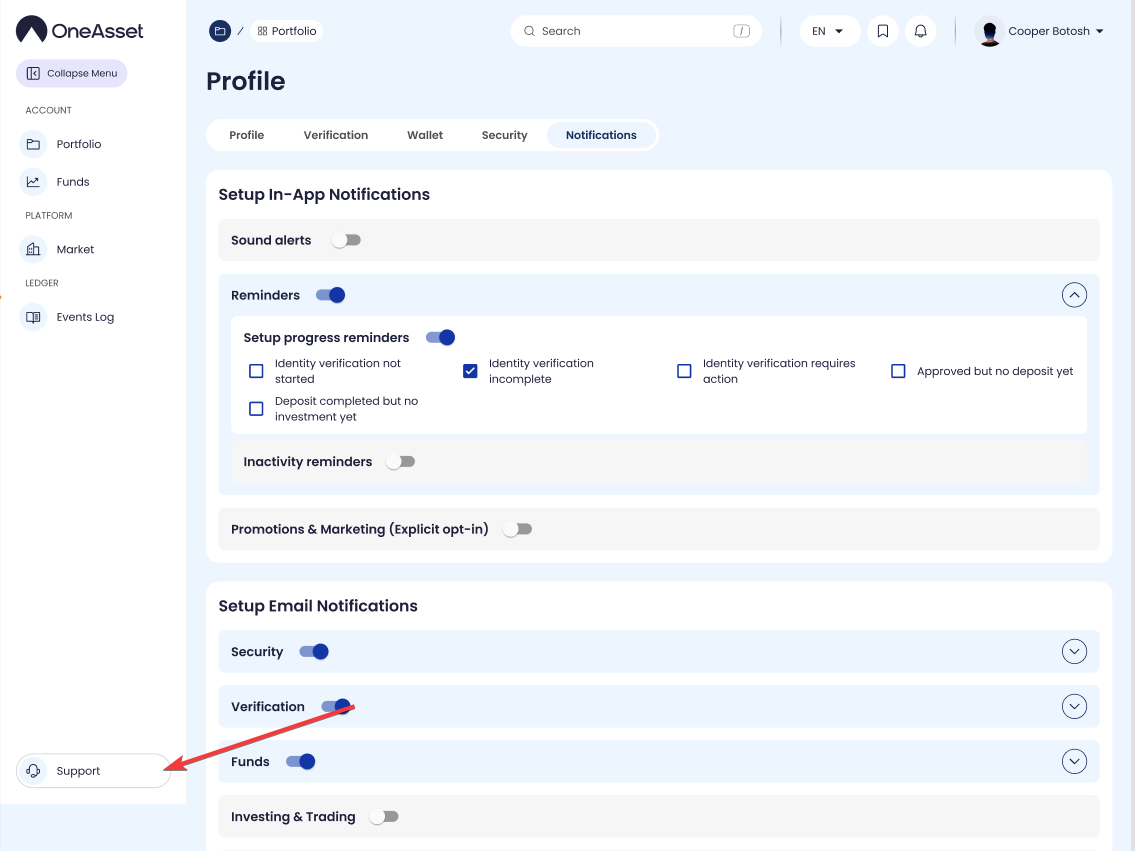Image resolution: width=1135 pixels, height=851 pixels.
Task: Click the Search input field
Action: tap(635, 31)
